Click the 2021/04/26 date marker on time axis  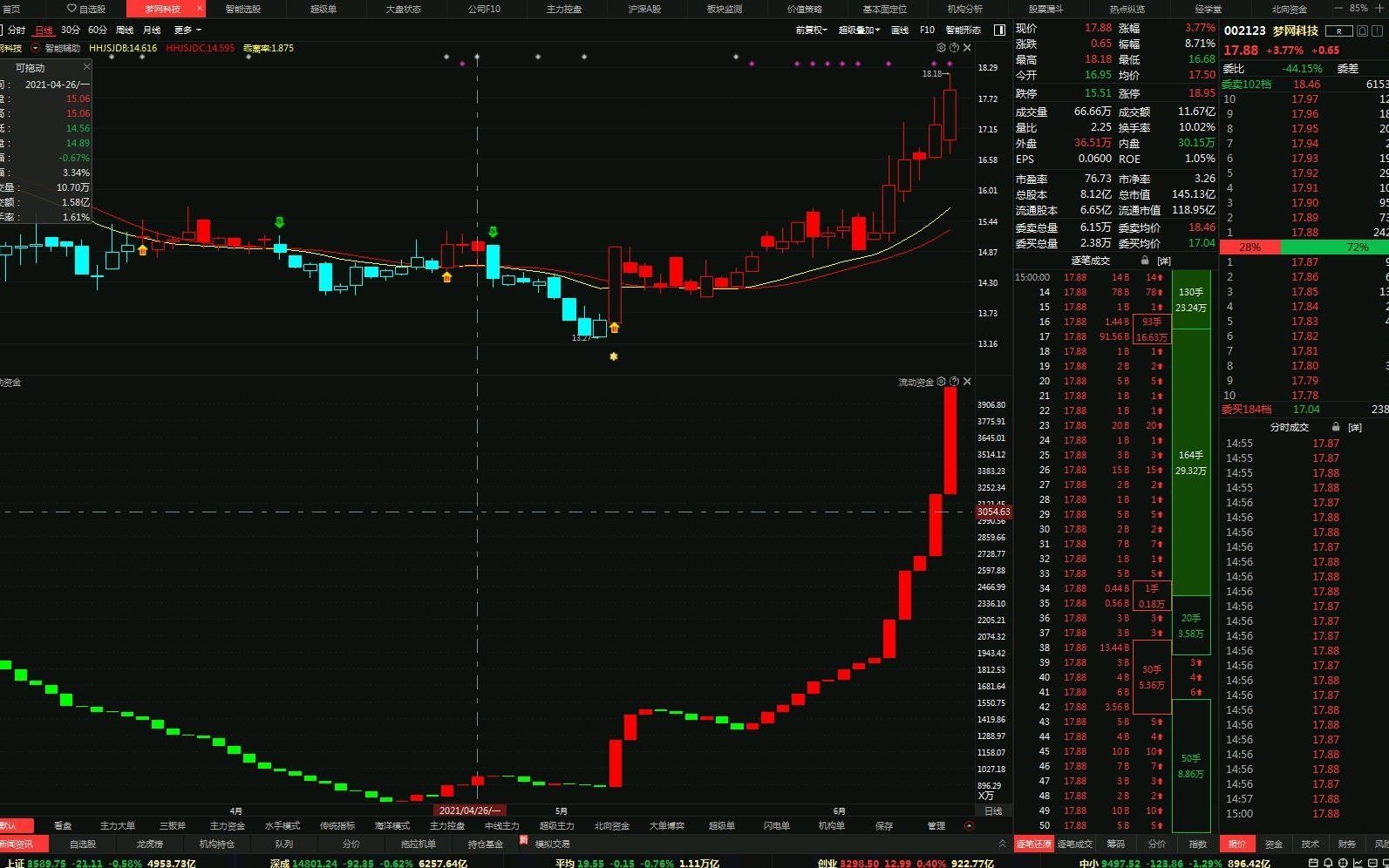(471, 810)
